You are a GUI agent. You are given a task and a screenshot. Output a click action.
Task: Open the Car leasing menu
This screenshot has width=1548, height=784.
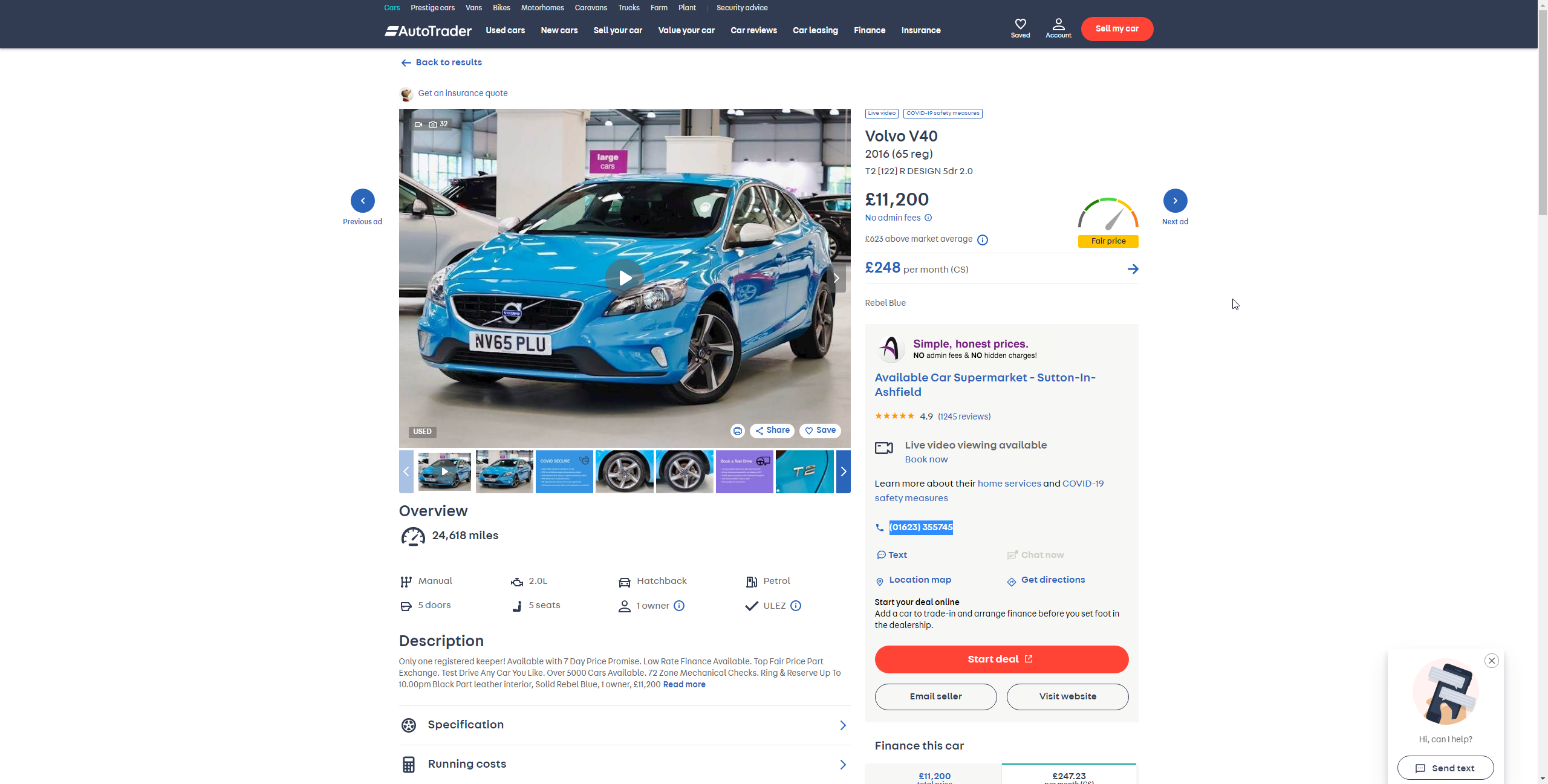coord(815,30)
